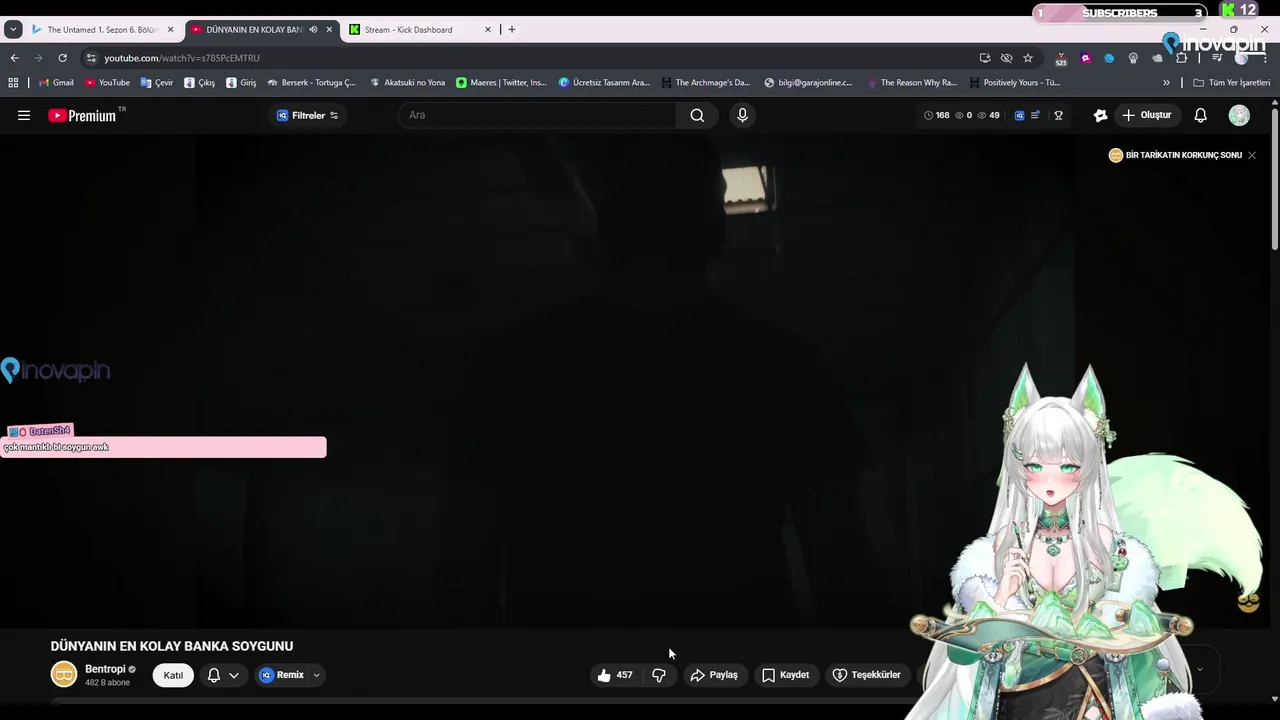This screenshot has width=1280, height=720.
Task: Save the video with Kaydet
Action: (786, 675)
